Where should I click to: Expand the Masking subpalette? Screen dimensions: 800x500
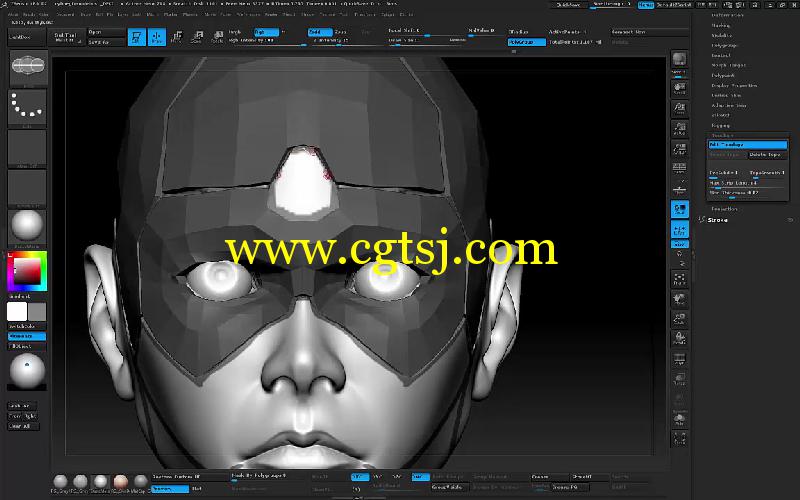click(x=721, y=26)
